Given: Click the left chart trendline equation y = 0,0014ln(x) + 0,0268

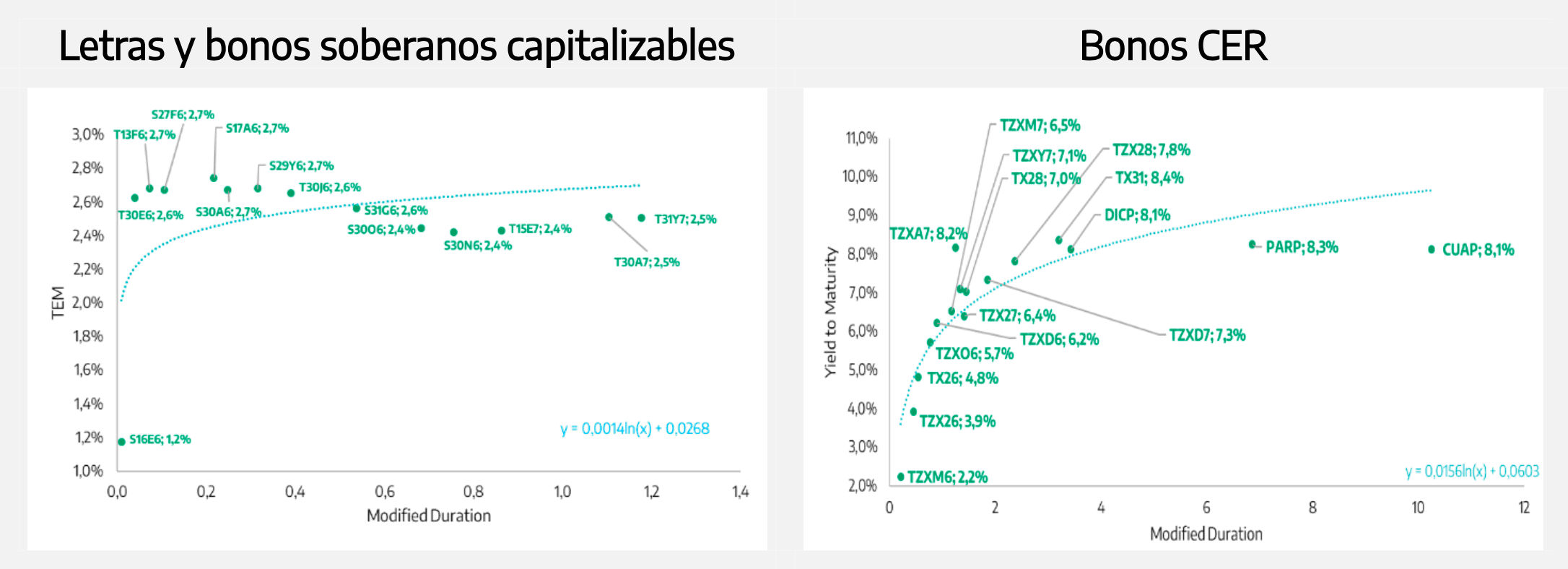Looking at the screenshot, I should (635, 429).
